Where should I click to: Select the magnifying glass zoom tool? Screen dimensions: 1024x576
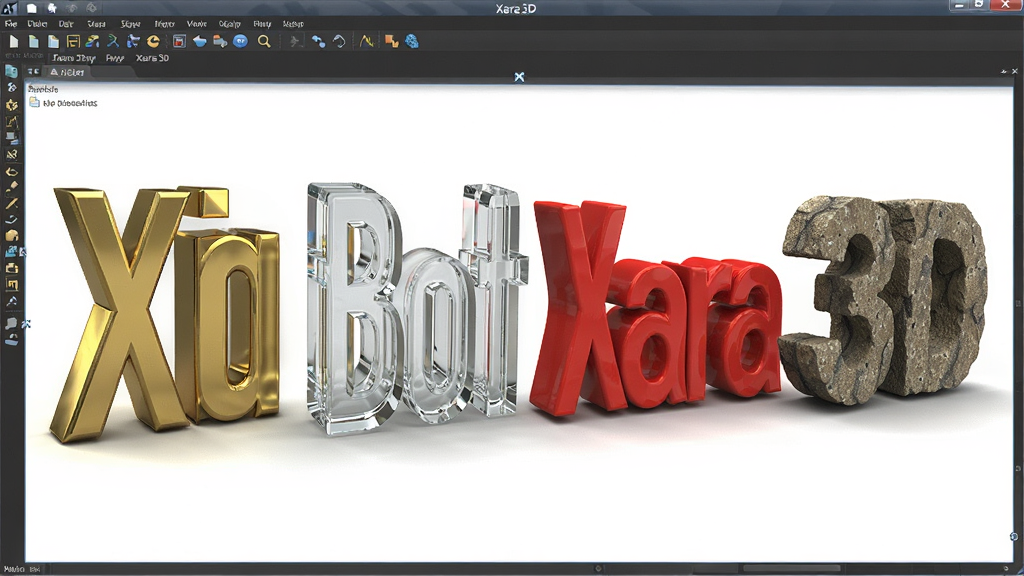(x=264, y=42)
